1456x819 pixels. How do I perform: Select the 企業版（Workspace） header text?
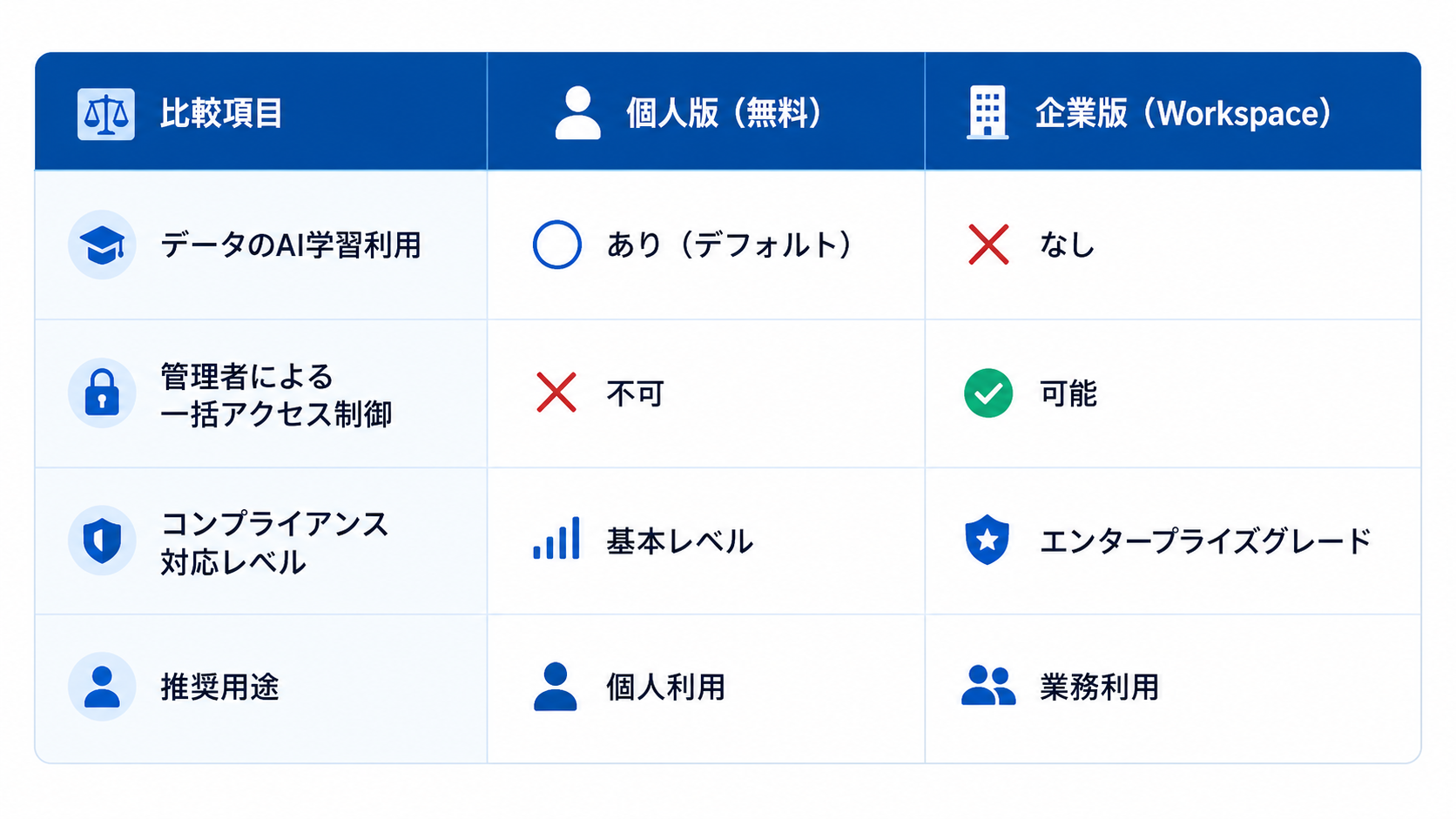point(1183,113)
